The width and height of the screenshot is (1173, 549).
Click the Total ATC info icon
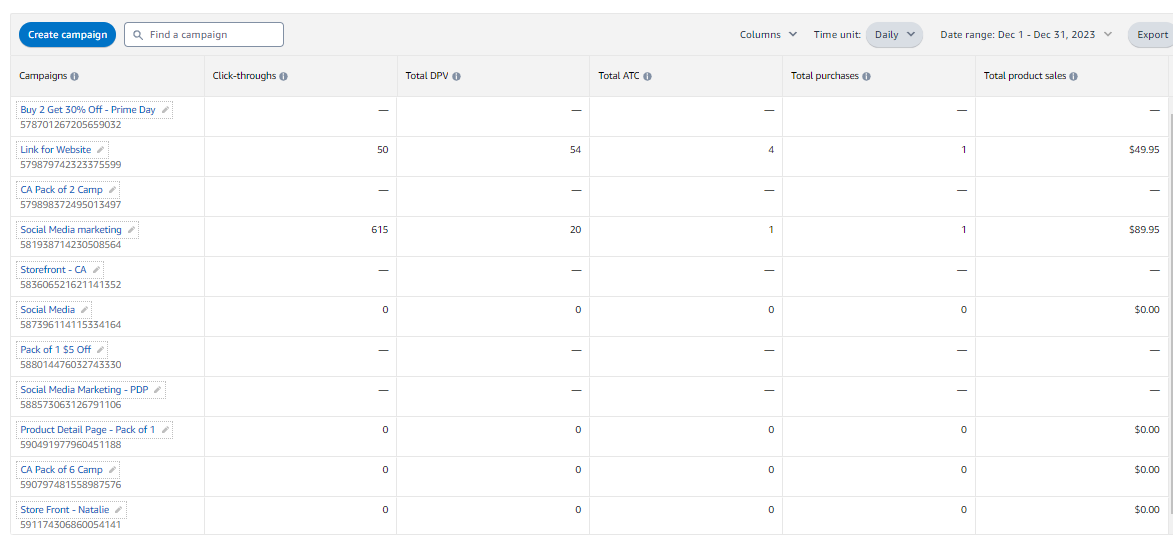click(x=648, y=76)
